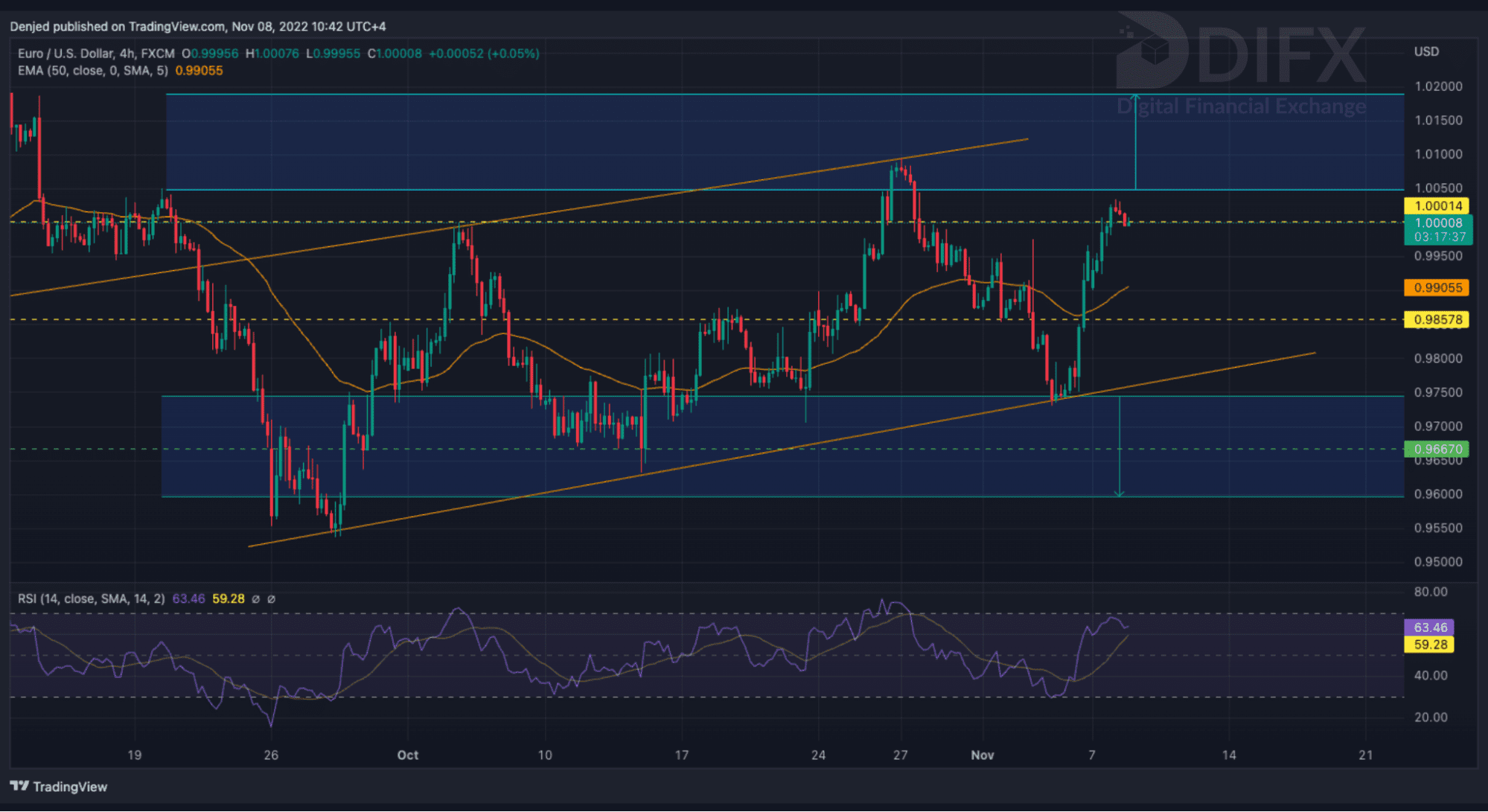1488x812 pixels.
Task: Select the EMA (50, close) indicator legend
Action: pos(93,71)
